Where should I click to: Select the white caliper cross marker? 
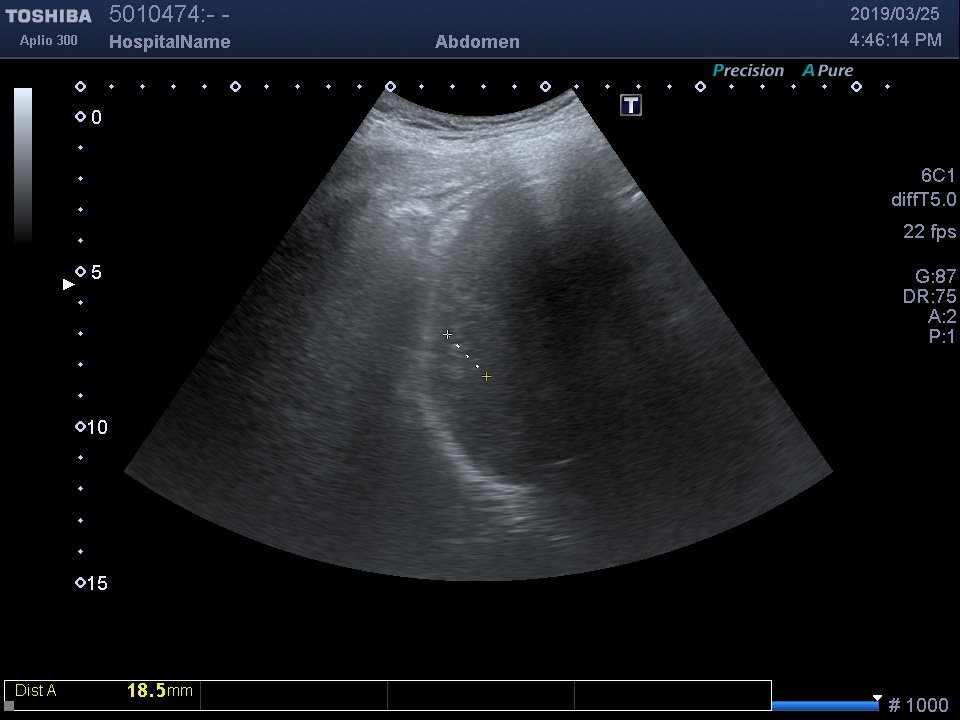(447, 335)
